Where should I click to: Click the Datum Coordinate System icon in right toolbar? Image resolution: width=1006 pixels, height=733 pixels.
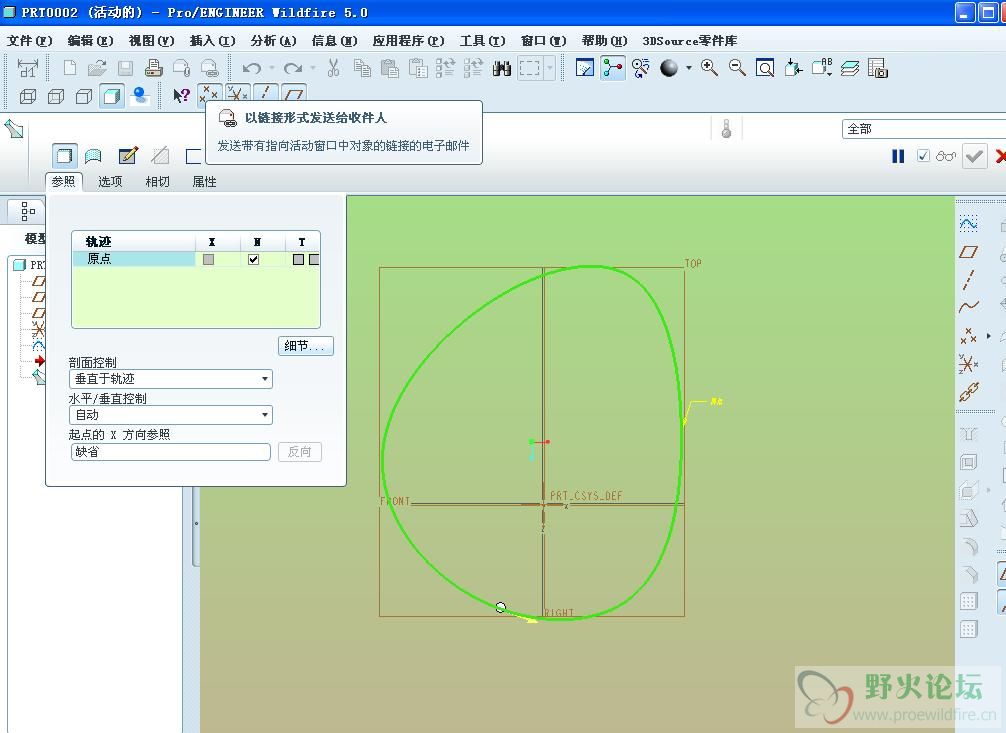968,363
